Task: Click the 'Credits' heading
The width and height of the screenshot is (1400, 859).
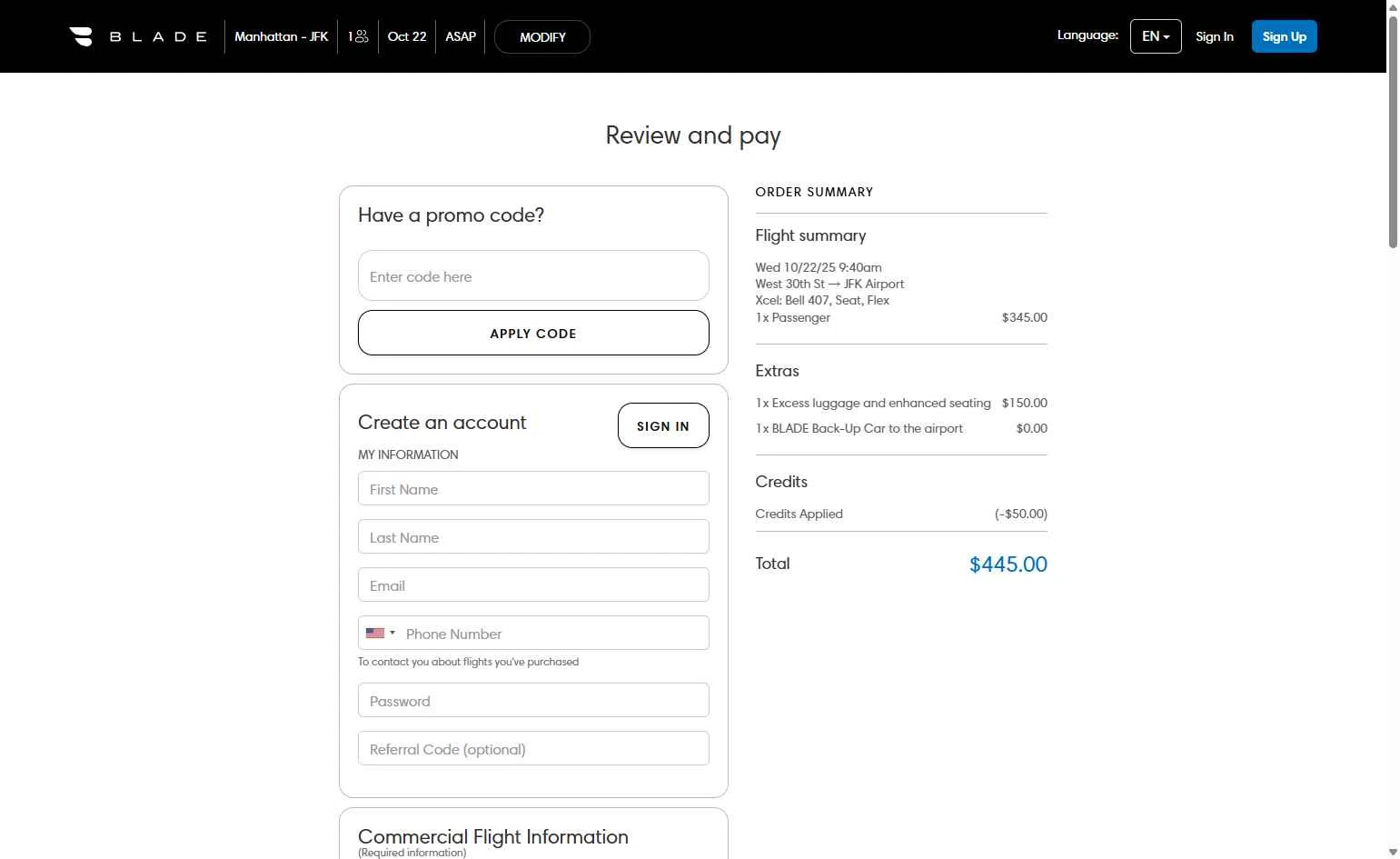Action: coord(781,482)
